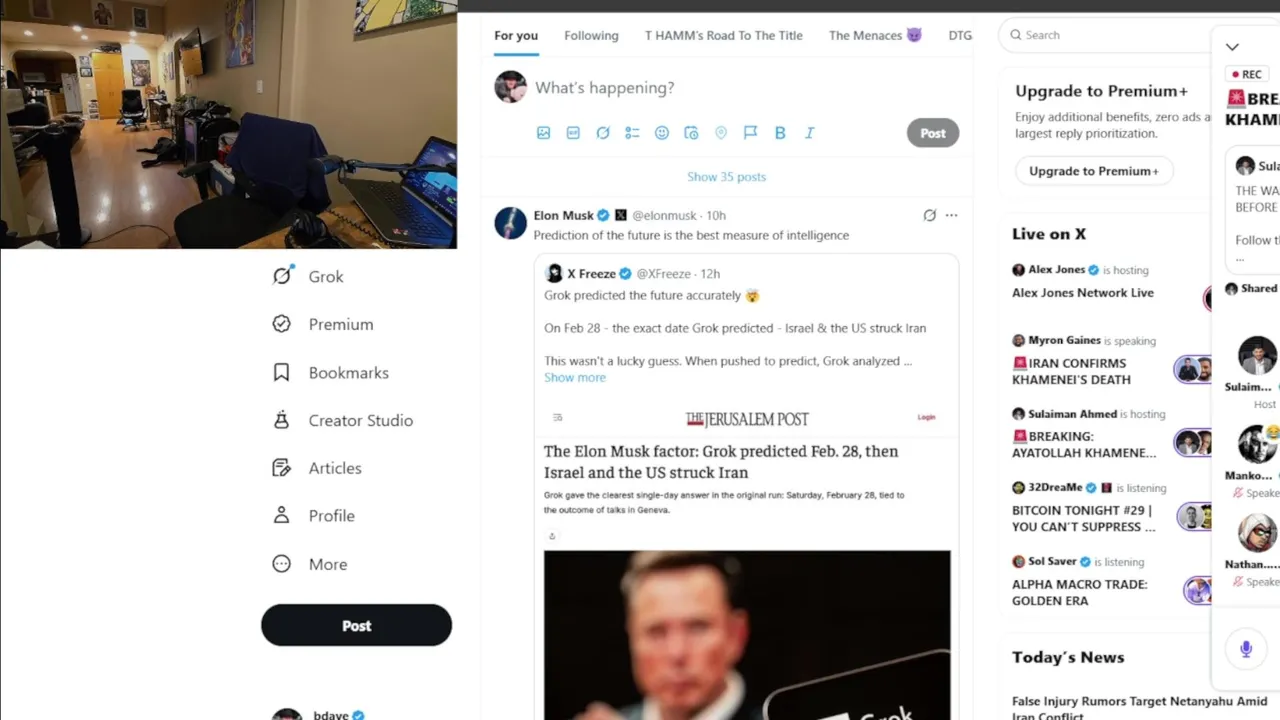1280x720 pixels.
Task: Click the Upgrade to Premium+ button
Action: tap(1094, 171)
